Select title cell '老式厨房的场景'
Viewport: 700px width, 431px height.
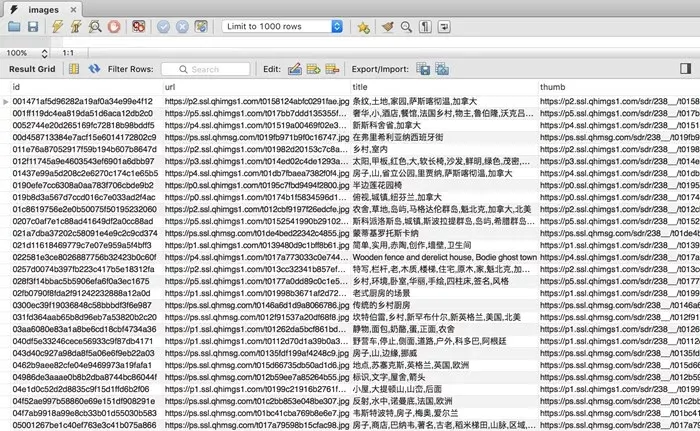(445, 293)
